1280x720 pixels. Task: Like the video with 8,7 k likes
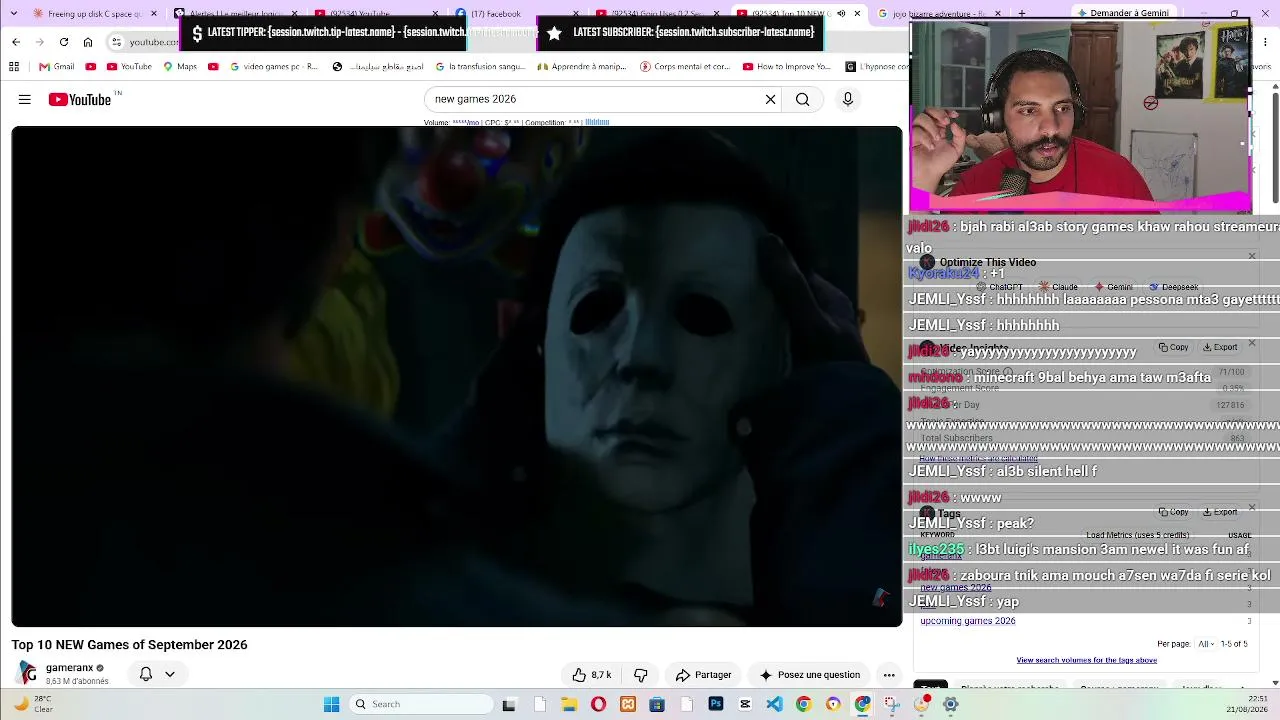591,675
